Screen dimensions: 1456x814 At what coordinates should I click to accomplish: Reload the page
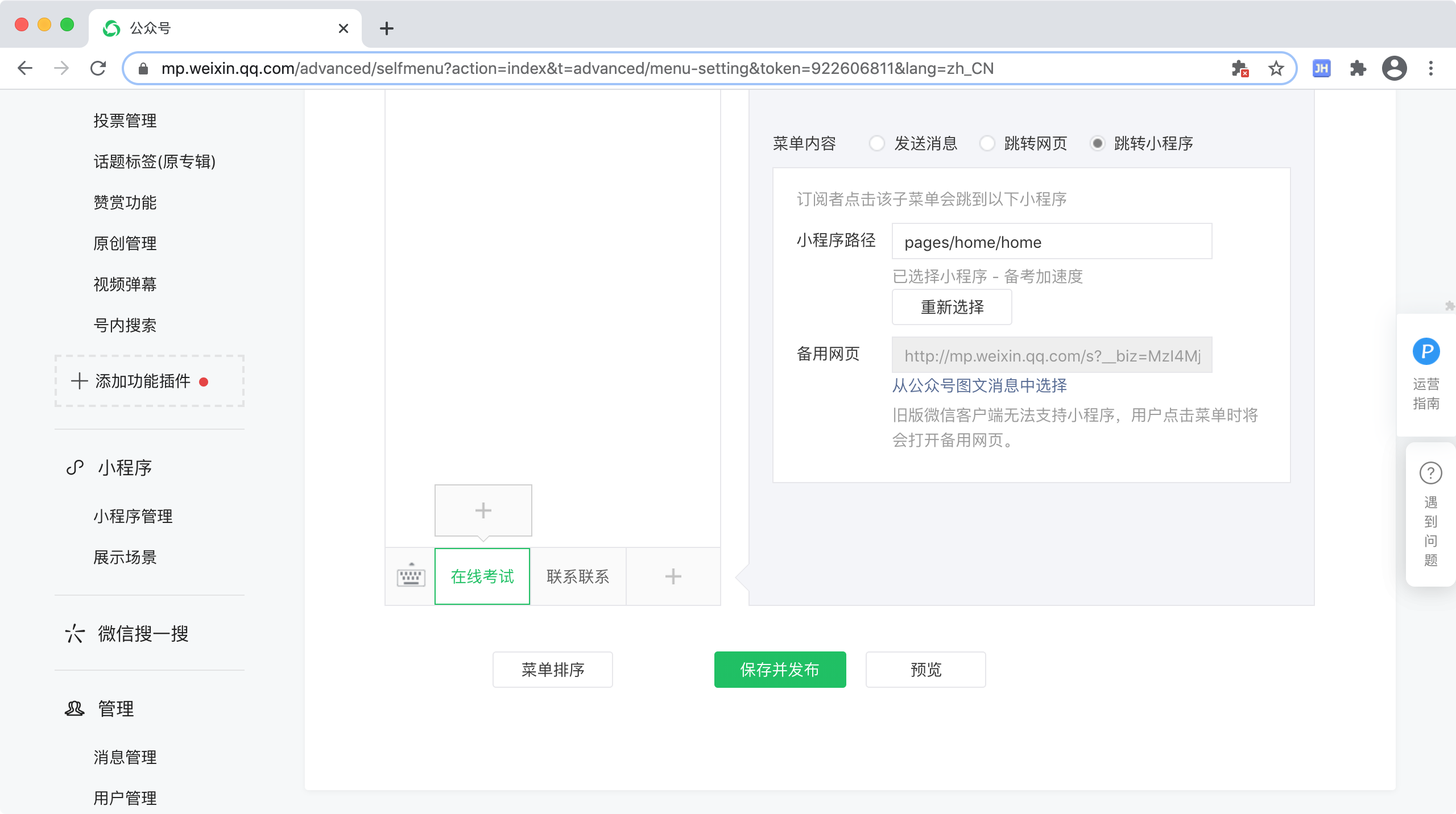point(98,68)
